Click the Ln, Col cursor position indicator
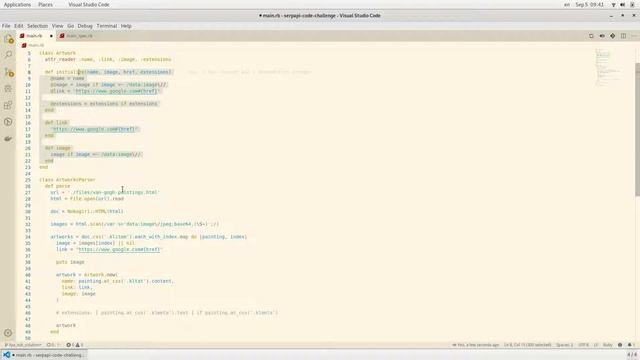The height and width of the screenshot is (360, 640). click(527, 345)
